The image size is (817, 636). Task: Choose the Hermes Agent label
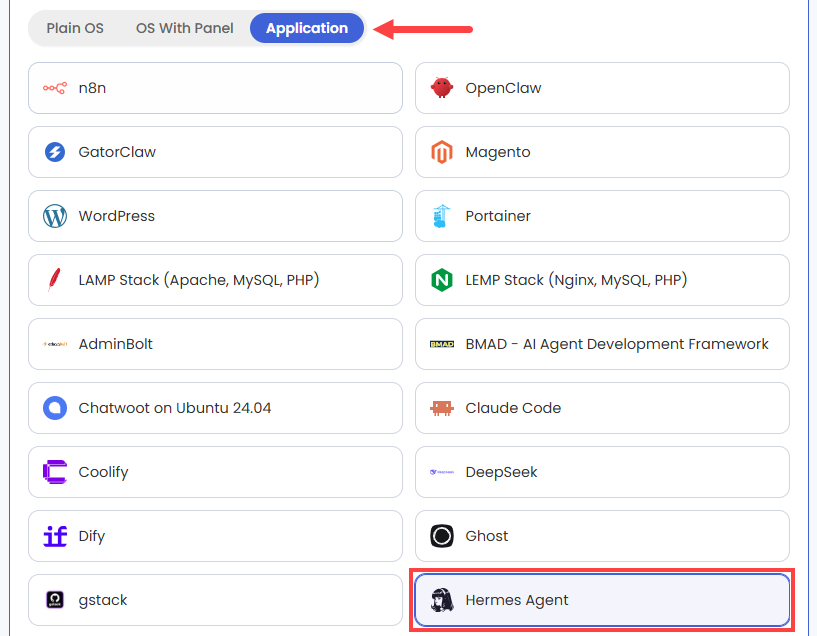[517, 601]
